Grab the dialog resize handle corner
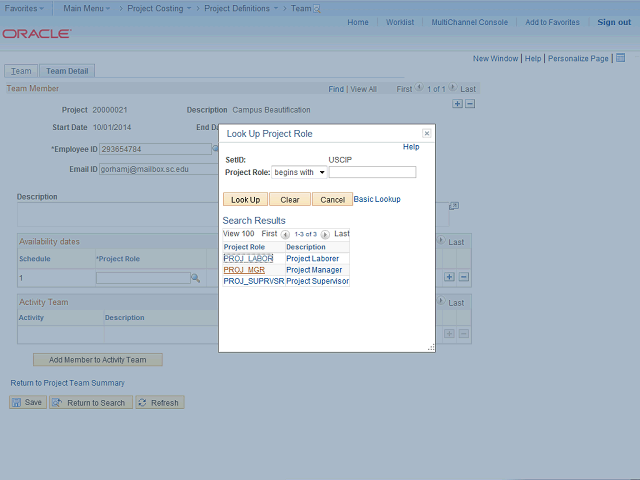The image size is (640, 480). [431, 348]
